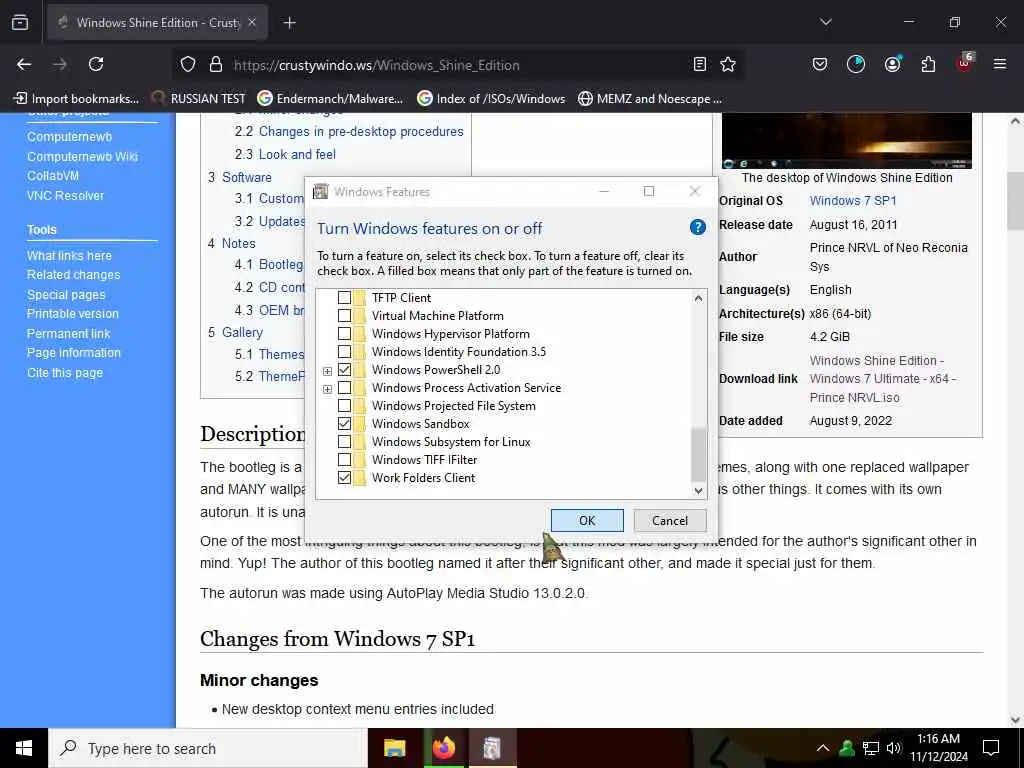Open the RUSSIAN TEST bookmark

(199, 99)
